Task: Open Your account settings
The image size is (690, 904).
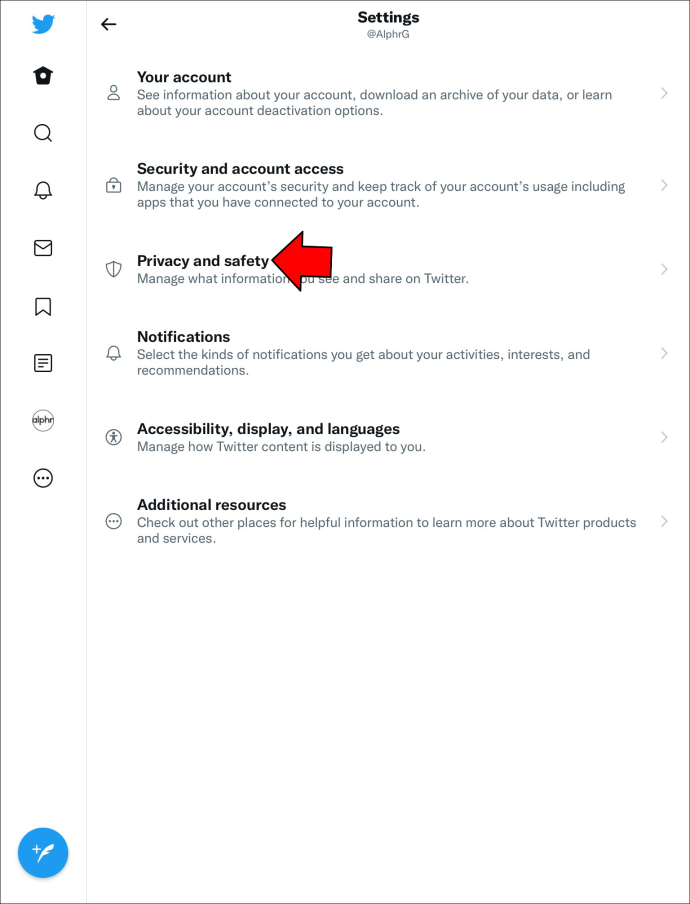Action: [388, 93]
